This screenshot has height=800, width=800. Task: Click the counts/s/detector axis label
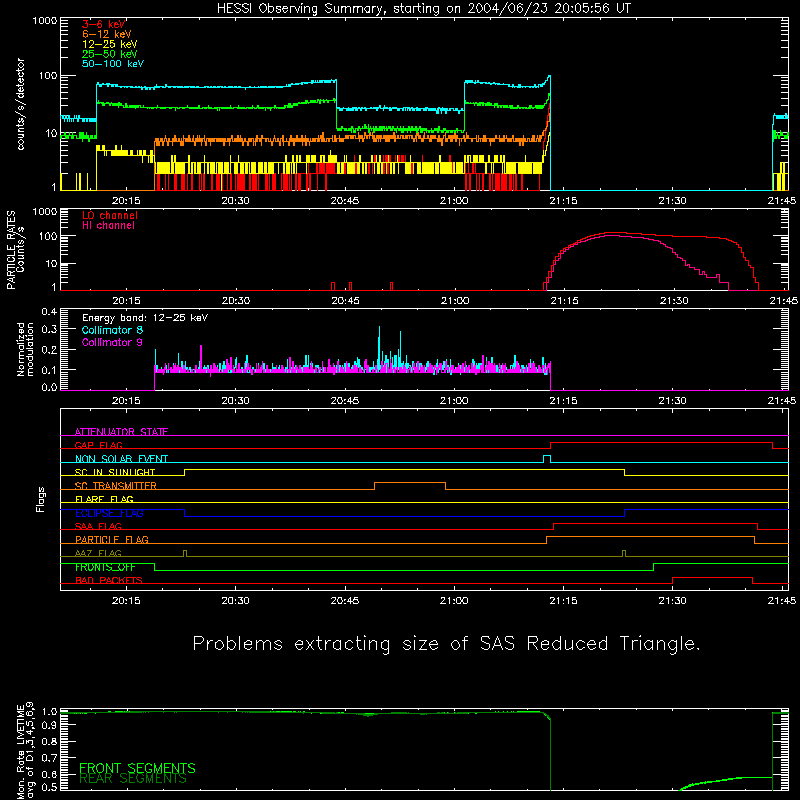coord(20,104)
